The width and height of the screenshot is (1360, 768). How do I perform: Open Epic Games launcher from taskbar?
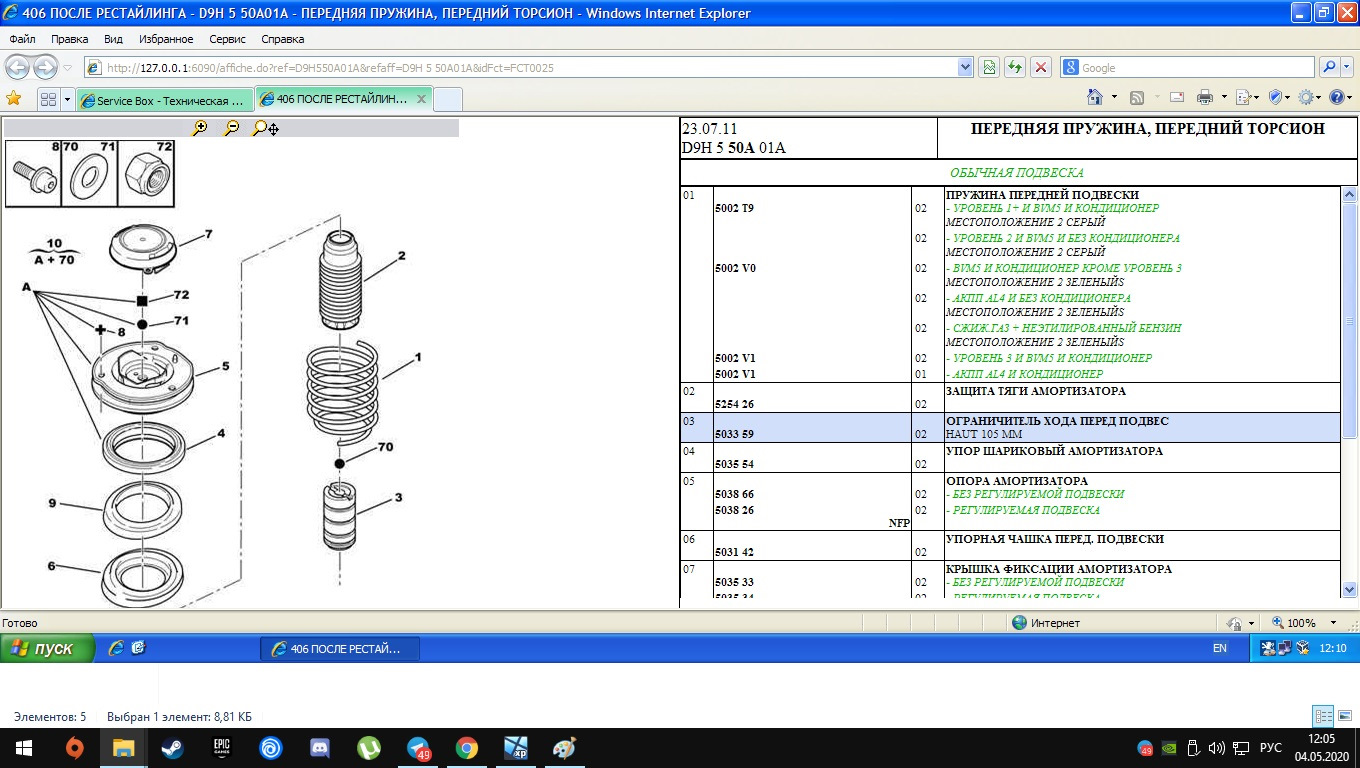[x=222, y=748]
